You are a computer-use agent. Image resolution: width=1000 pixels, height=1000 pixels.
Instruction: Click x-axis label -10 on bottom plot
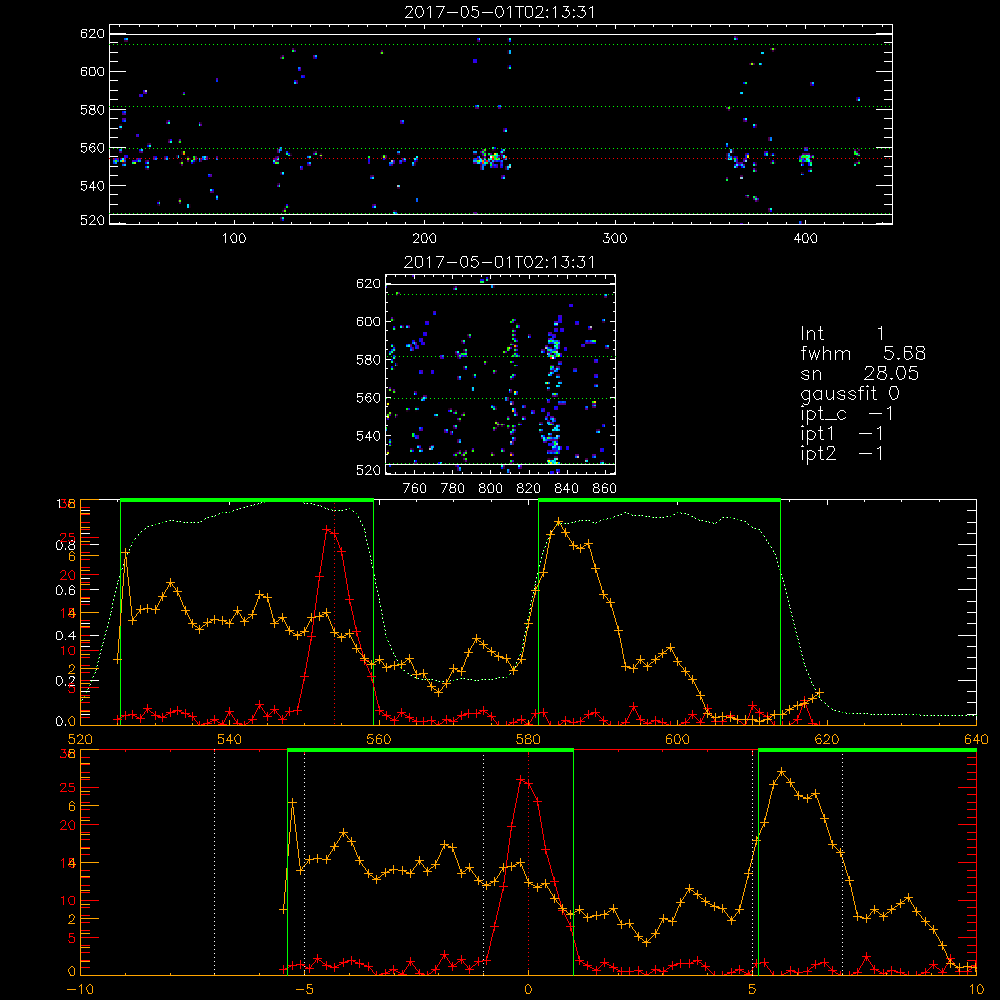(80, 989)
